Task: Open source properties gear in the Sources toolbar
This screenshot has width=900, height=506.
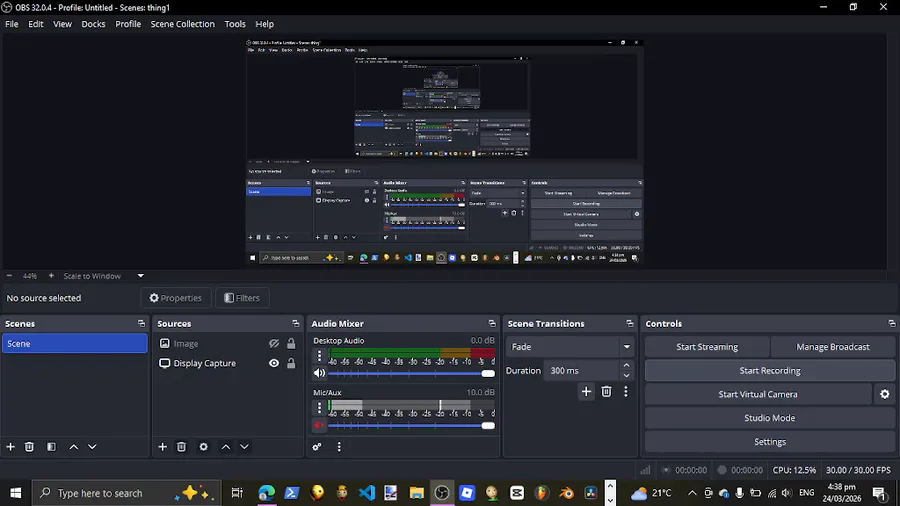Action: [x=203, y=446]
